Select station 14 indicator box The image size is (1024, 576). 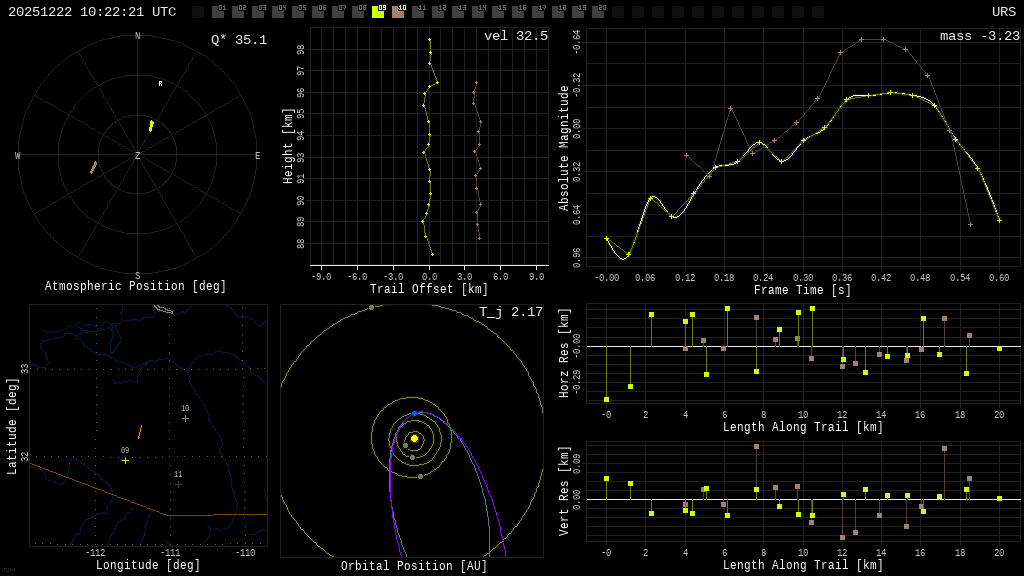478,12
